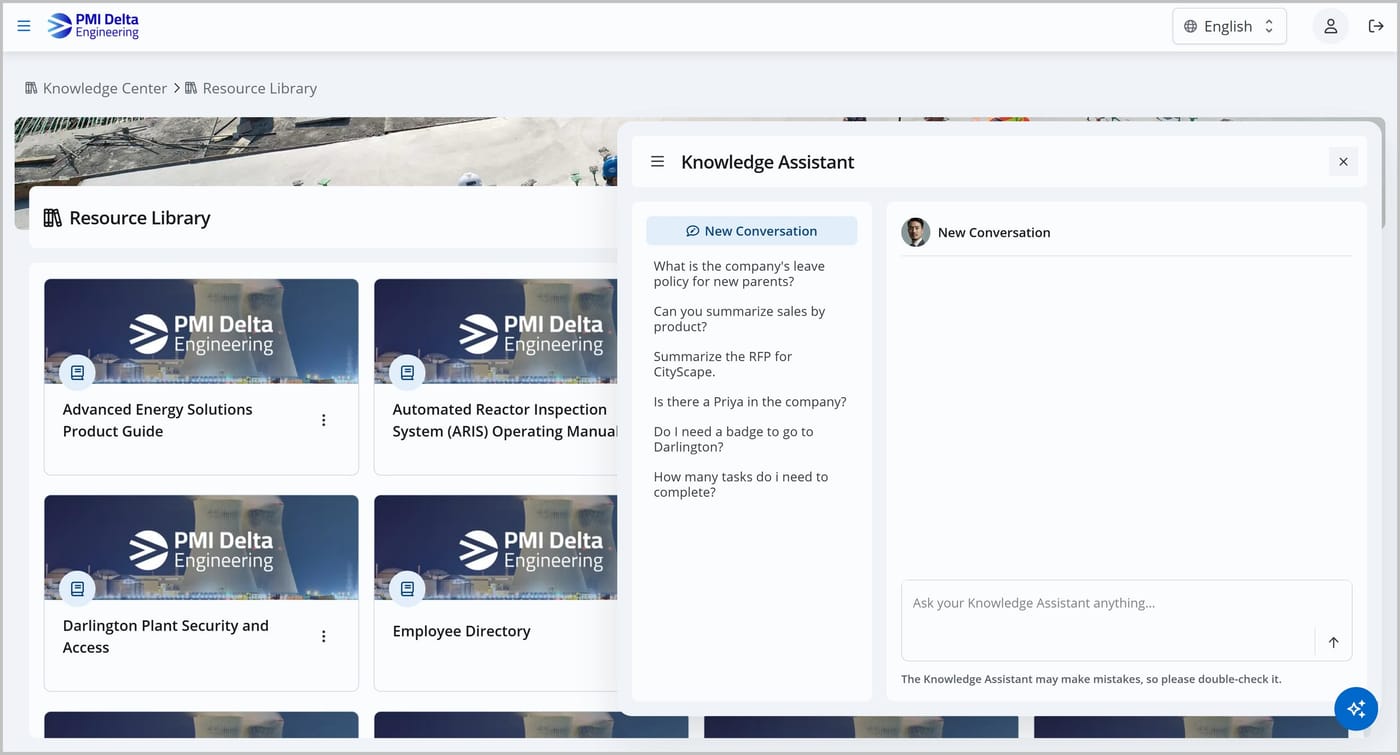1400x755 pixels.
Task: Open the main hamburger menu in the header
Action: point(24,26)
